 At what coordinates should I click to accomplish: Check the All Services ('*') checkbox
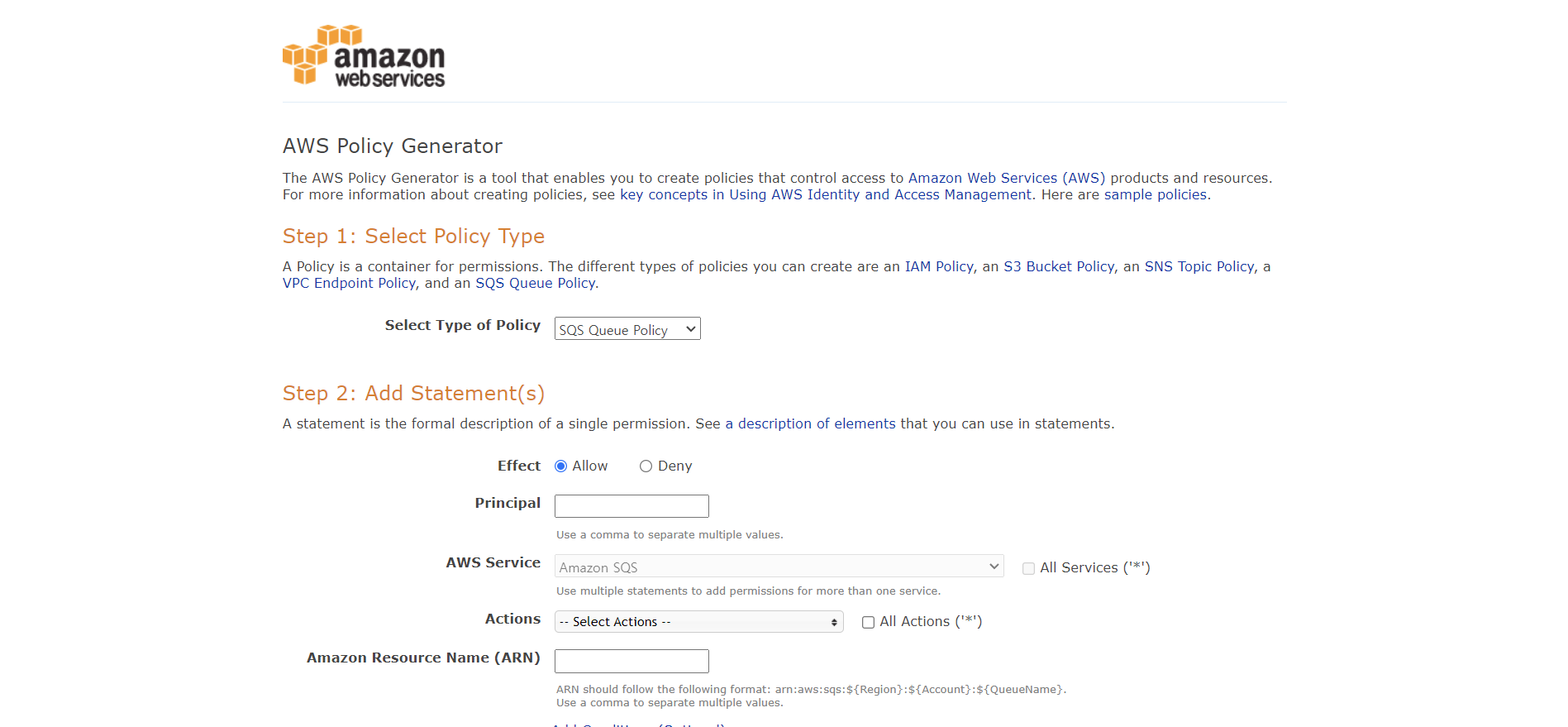(1028, 568)
